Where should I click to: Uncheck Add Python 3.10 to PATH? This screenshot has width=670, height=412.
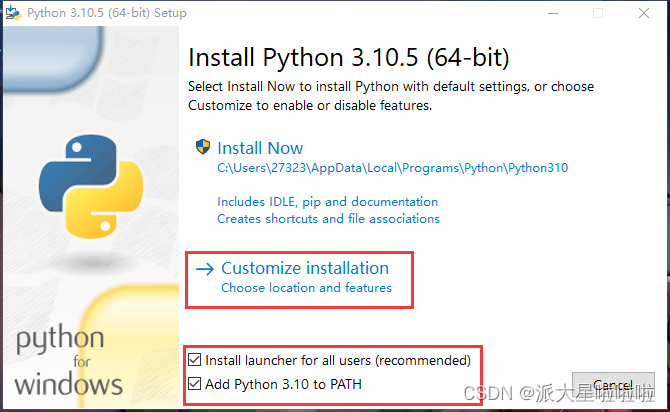pos(194,384)
